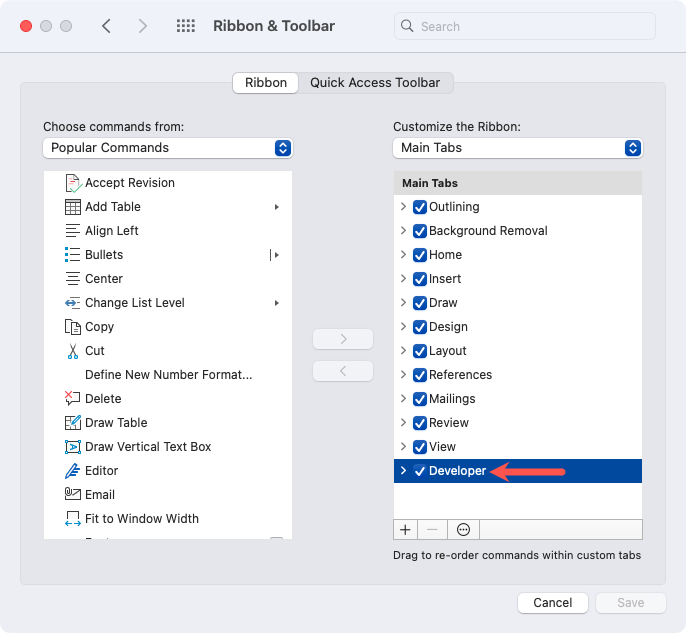Uncheck the Developer tab checkbox
This screenshot has width=686, height=633.
coord(420,471)
